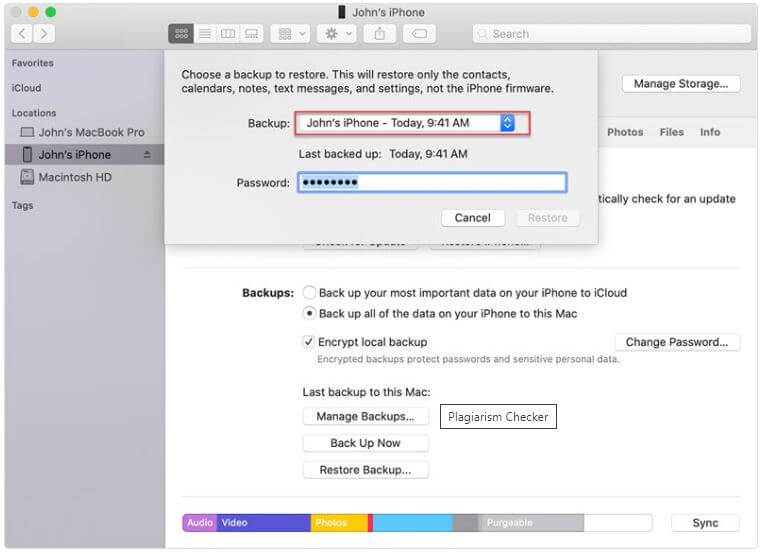
Task: Click the Purgeable segment of storage bar
Action: coord(530,523)
